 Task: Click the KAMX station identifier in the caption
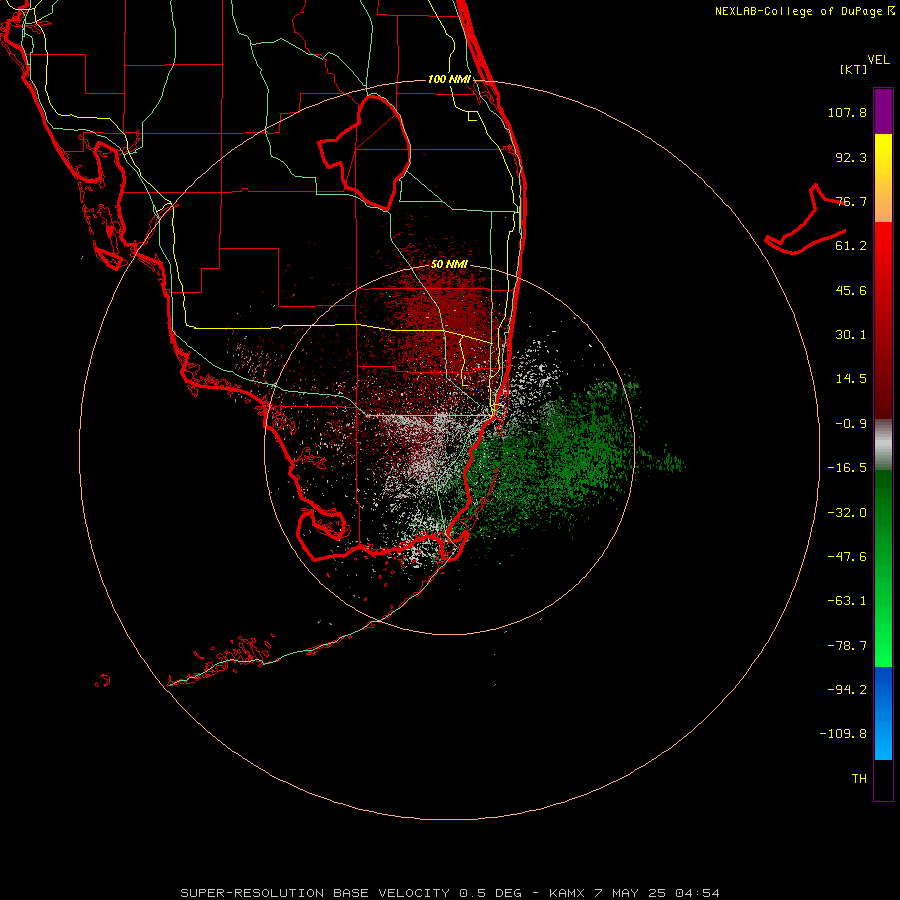pyautogui.click(x=567, y=893)
